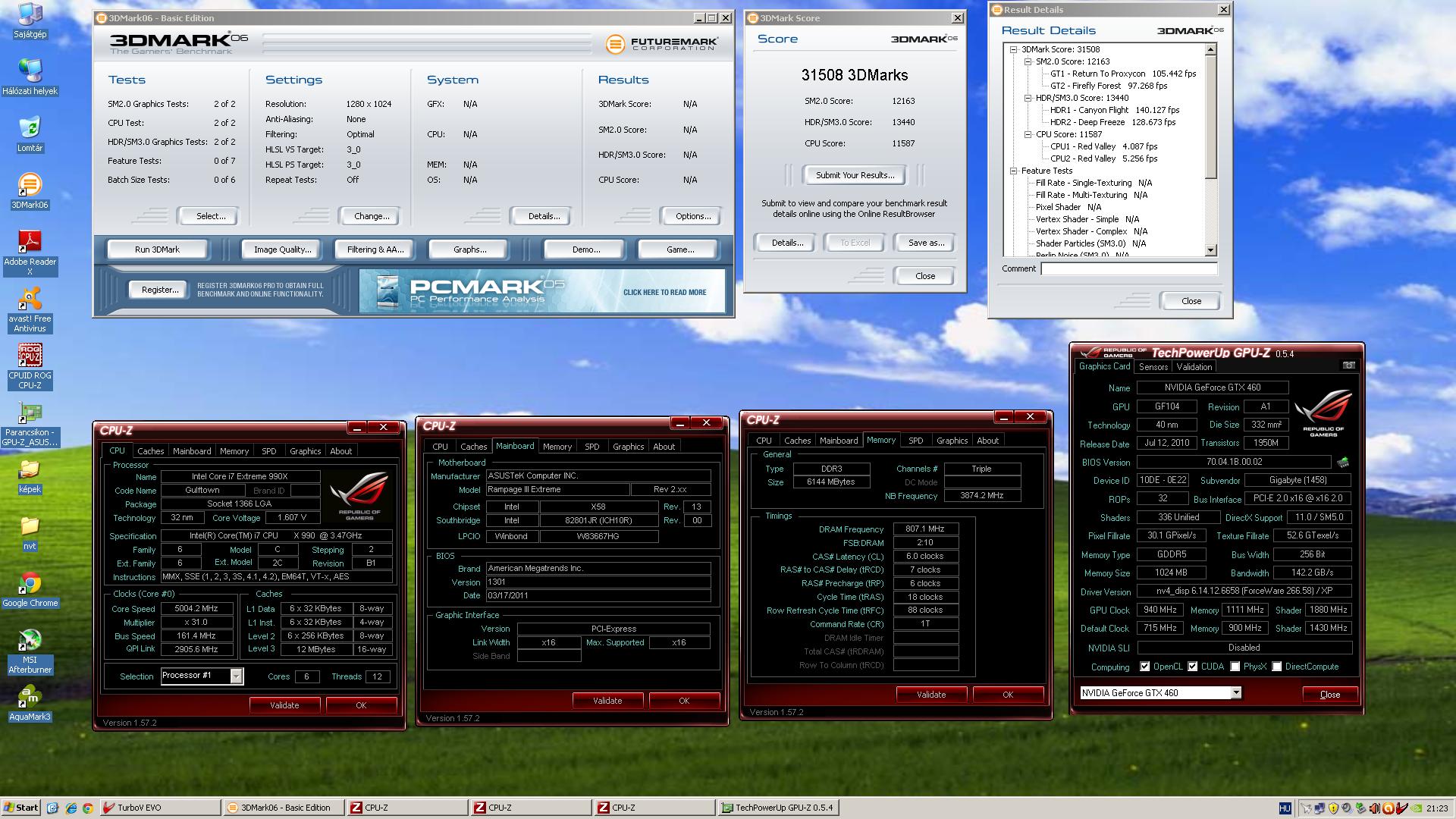Toggle the OpenCL checkbox in GPU-Z
The image size is (1456, 819).
point(1144,667)
